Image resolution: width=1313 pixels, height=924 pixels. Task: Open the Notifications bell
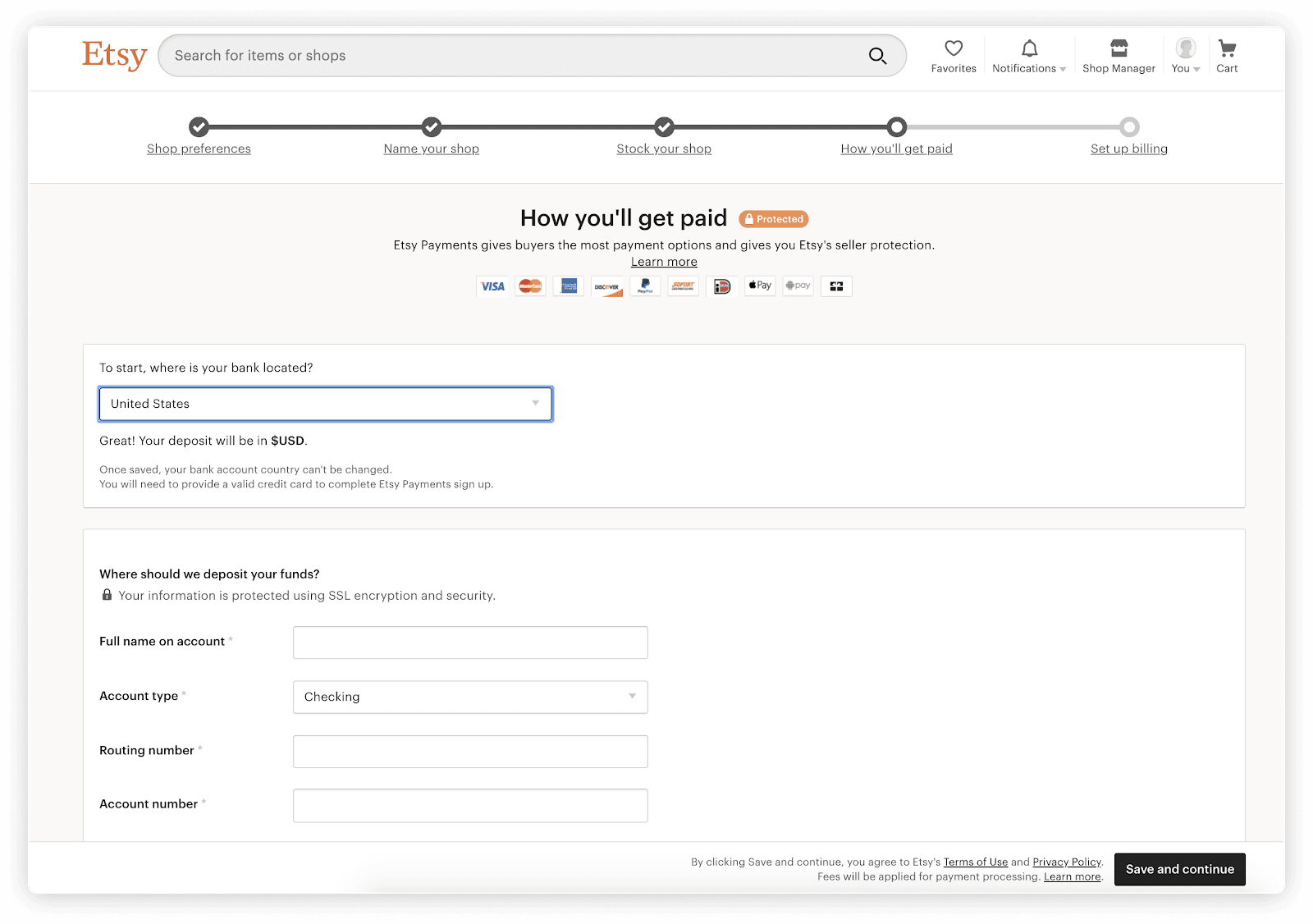(x=1029, y=48)
